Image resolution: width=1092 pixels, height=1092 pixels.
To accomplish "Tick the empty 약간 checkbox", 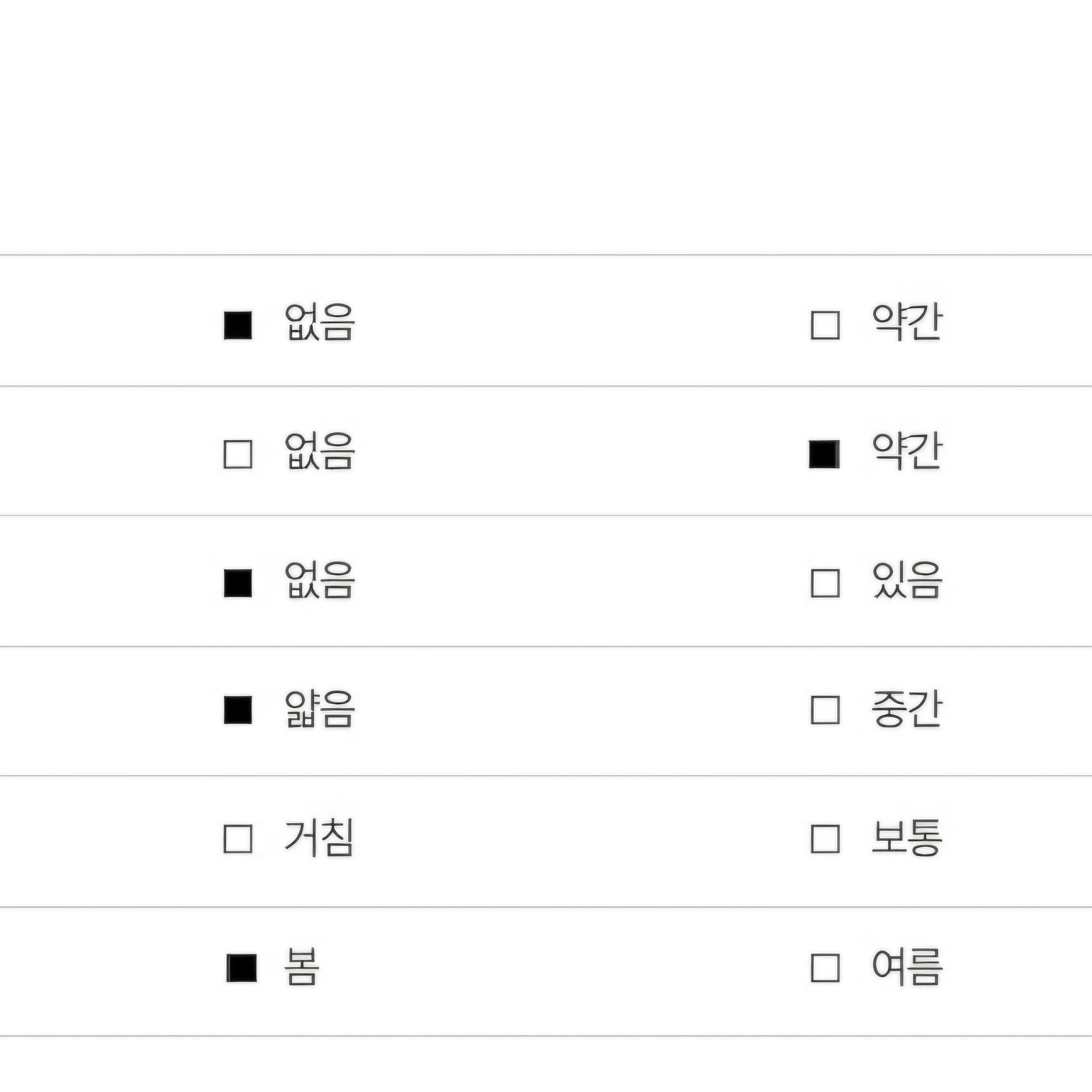I will [825, 325].
